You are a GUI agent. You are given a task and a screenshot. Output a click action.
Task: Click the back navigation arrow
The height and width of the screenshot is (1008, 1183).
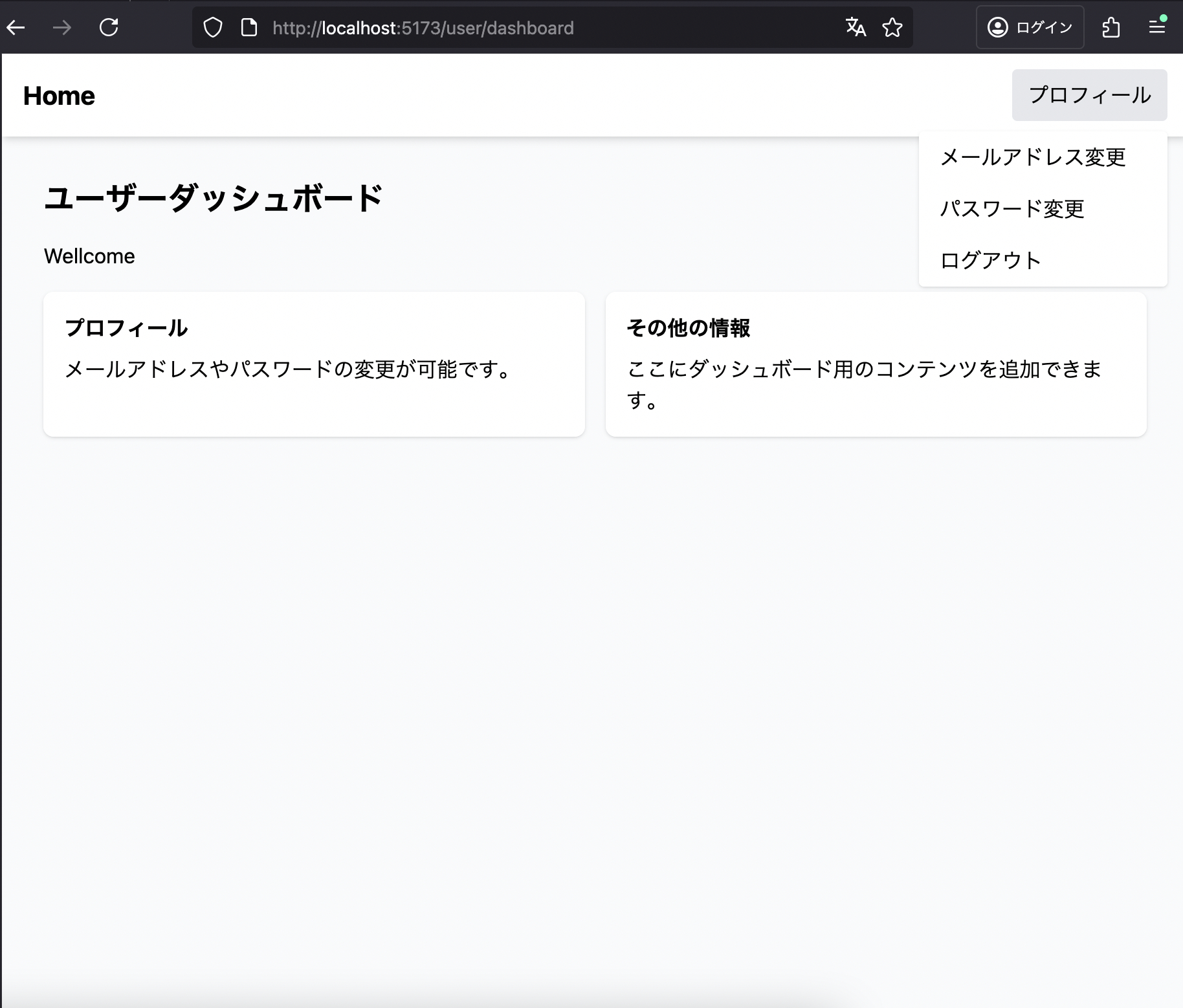tap(16, 27)
